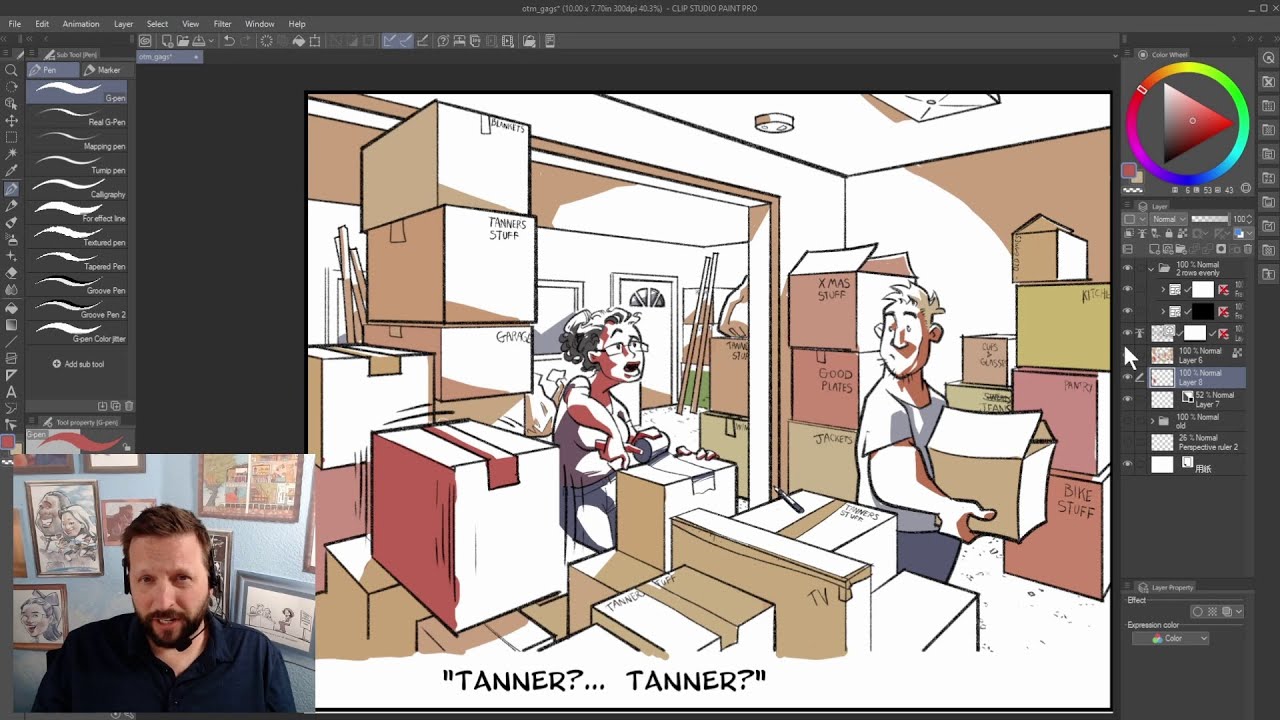Click the Undo arrow icon
This screenshot has height=720, width=1280.
click(229, 41)
